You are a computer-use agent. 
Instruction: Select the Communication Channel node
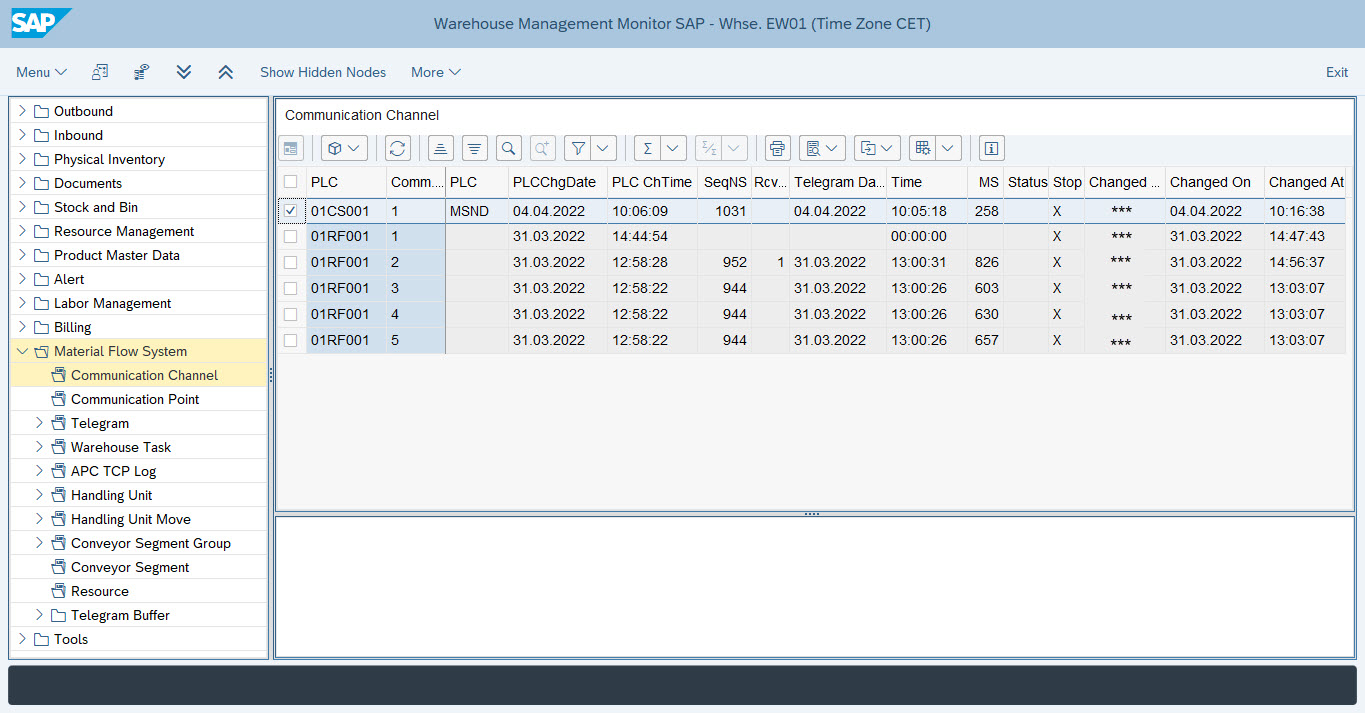pos(144,375)
